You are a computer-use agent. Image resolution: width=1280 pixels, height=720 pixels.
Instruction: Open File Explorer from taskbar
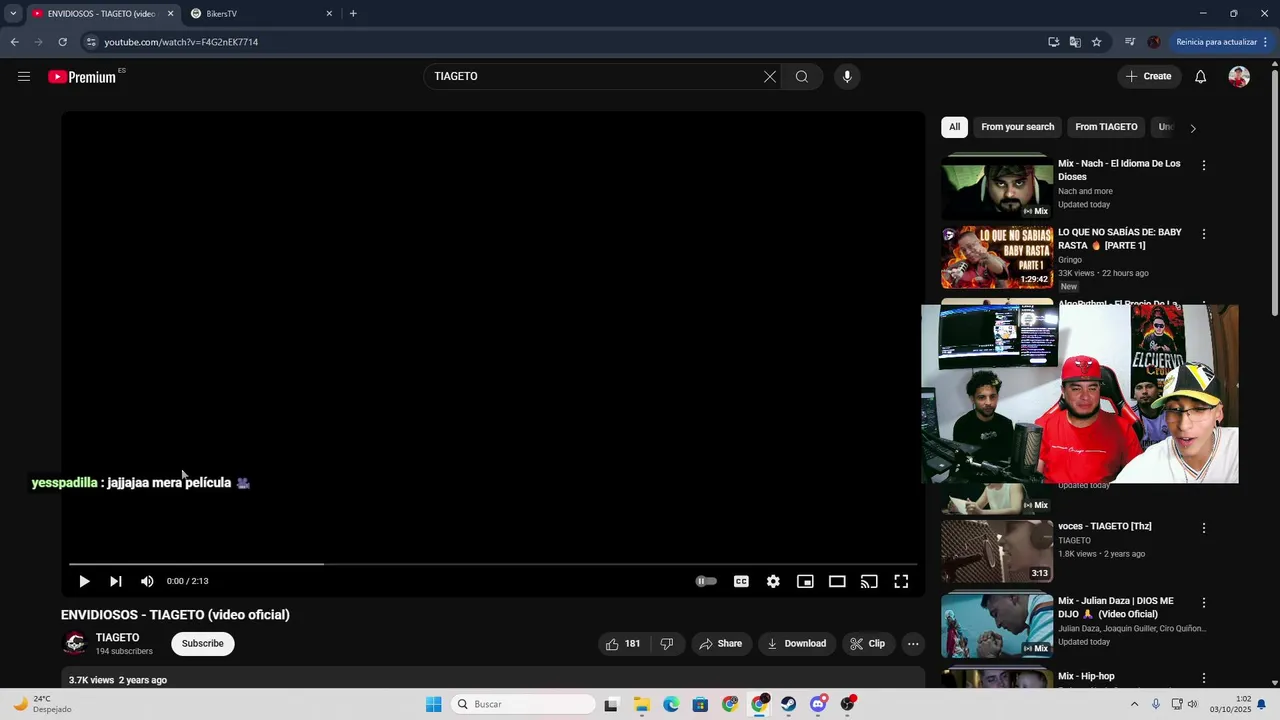click(642, 704)
